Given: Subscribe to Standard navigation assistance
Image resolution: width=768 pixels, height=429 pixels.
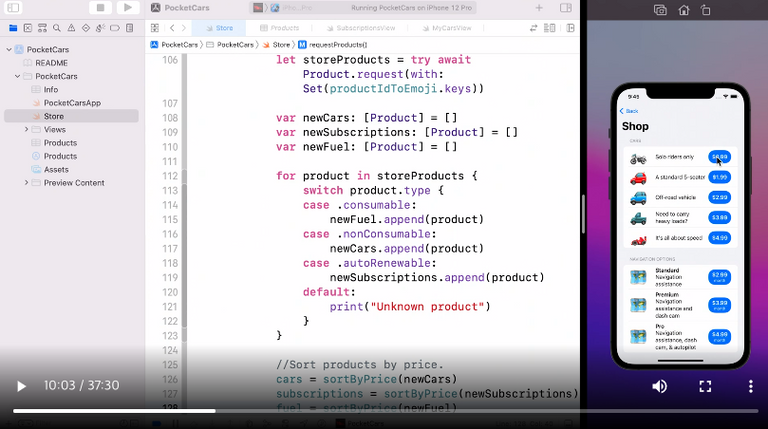Looking at the screenshot, I should click(x=719, y=277).
